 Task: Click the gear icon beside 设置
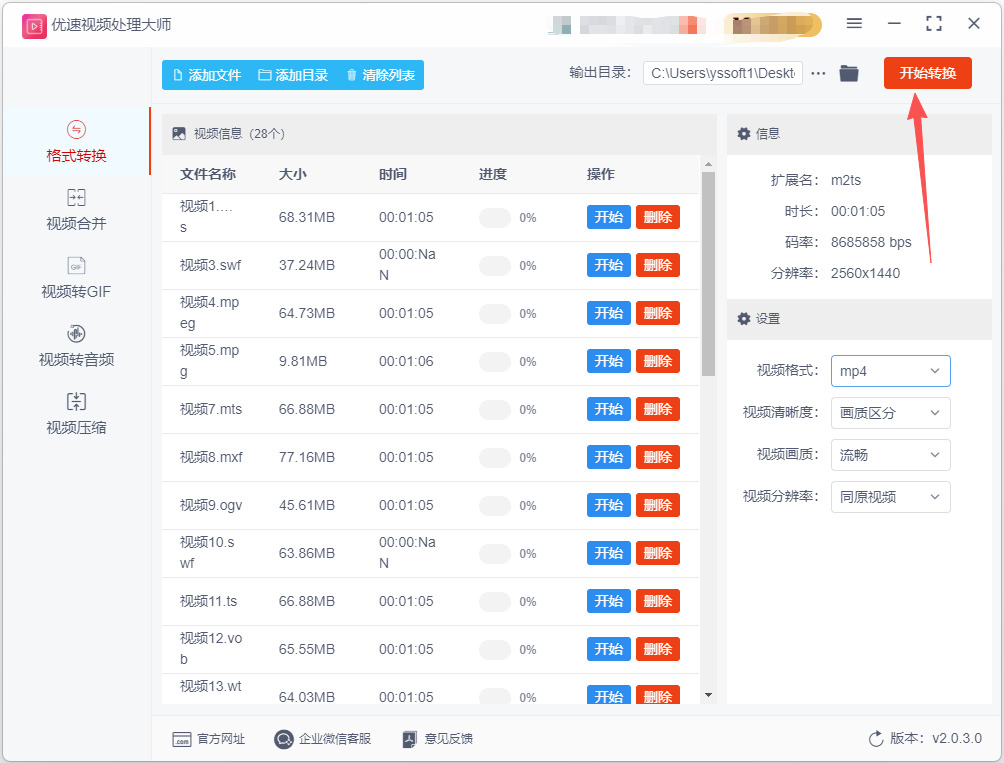[743, 318]
